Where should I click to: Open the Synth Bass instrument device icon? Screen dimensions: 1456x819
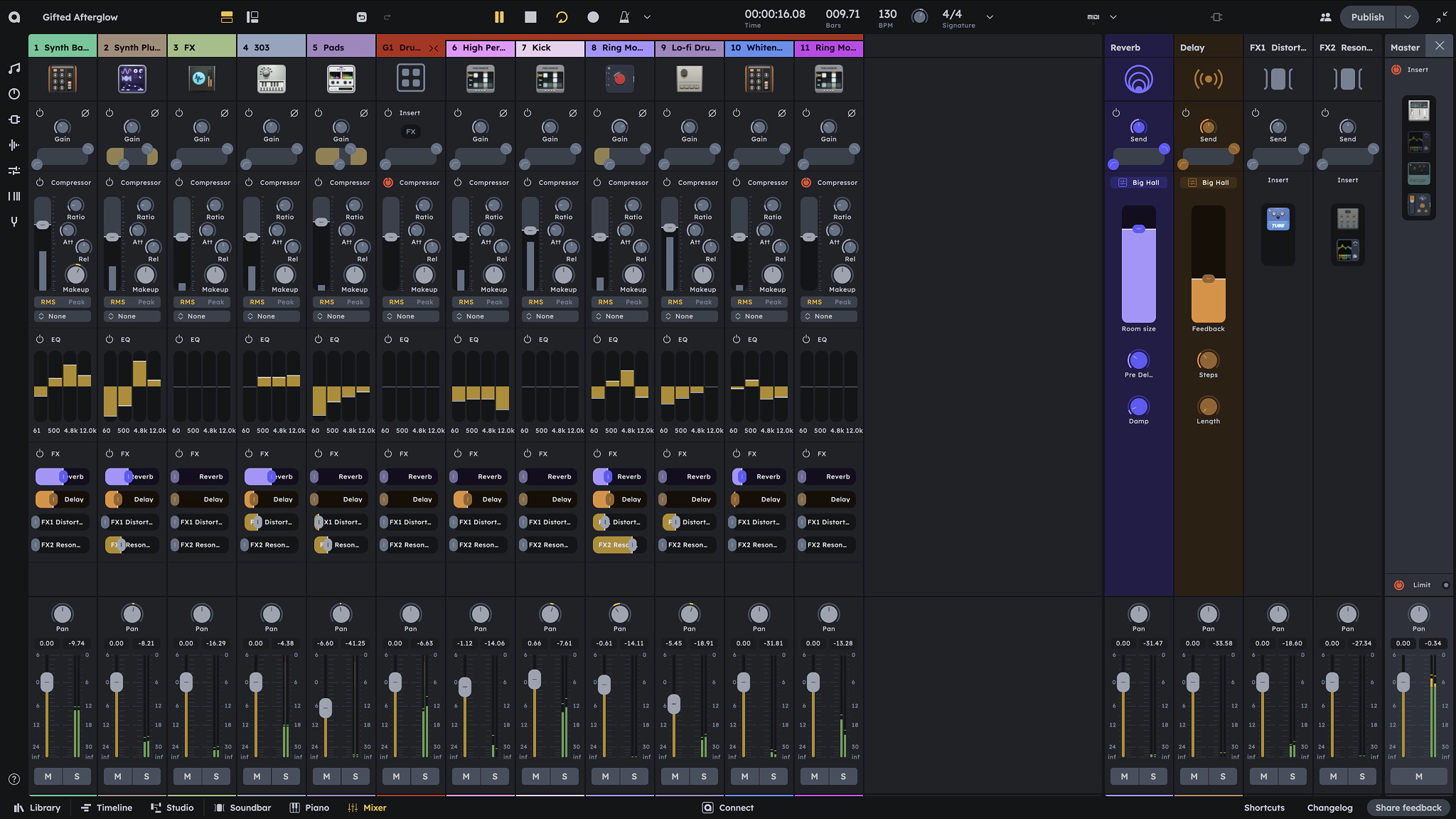coord(63,79)
